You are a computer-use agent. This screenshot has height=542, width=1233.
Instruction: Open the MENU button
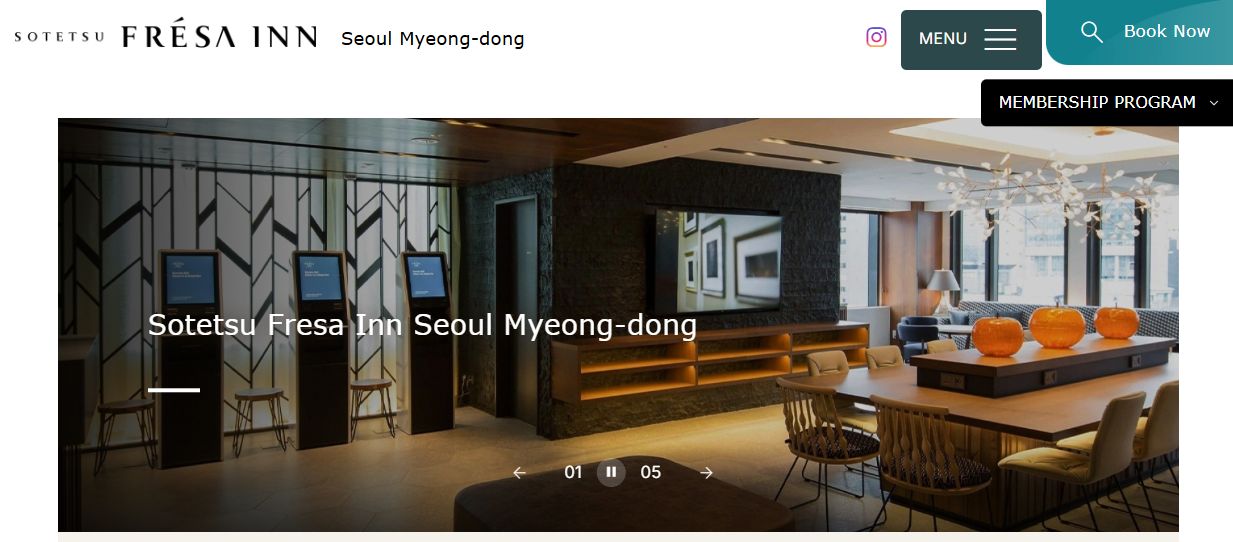971,40
